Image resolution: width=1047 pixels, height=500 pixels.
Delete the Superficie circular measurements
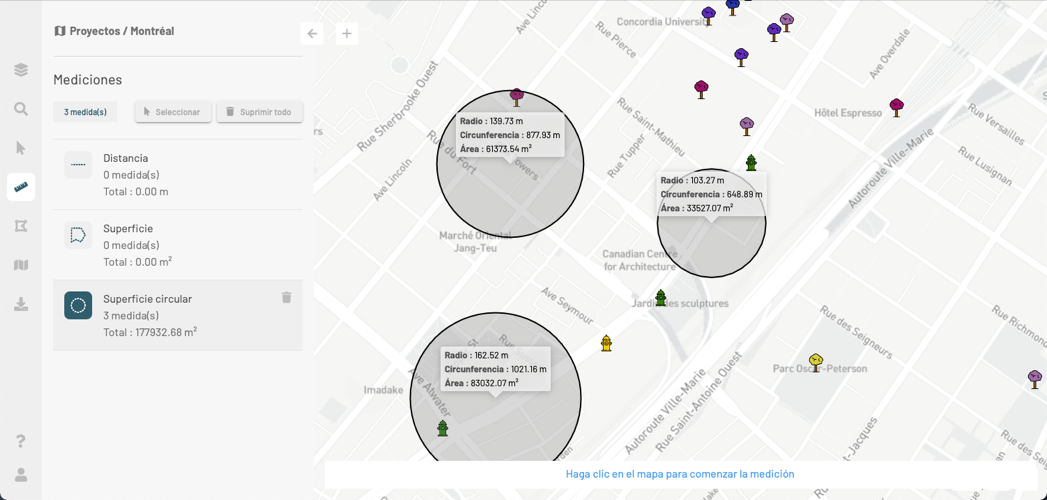pyautogui.click(x=286, y=298)
